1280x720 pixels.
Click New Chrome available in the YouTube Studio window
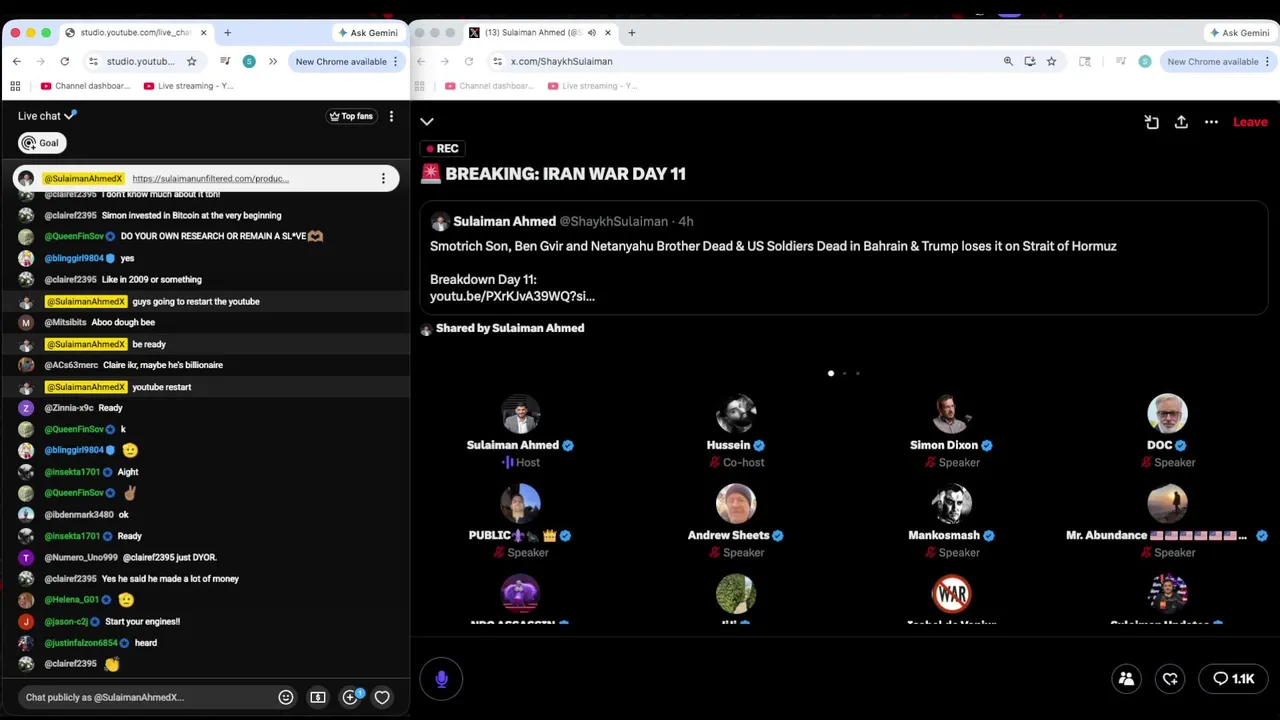(346, 61)
